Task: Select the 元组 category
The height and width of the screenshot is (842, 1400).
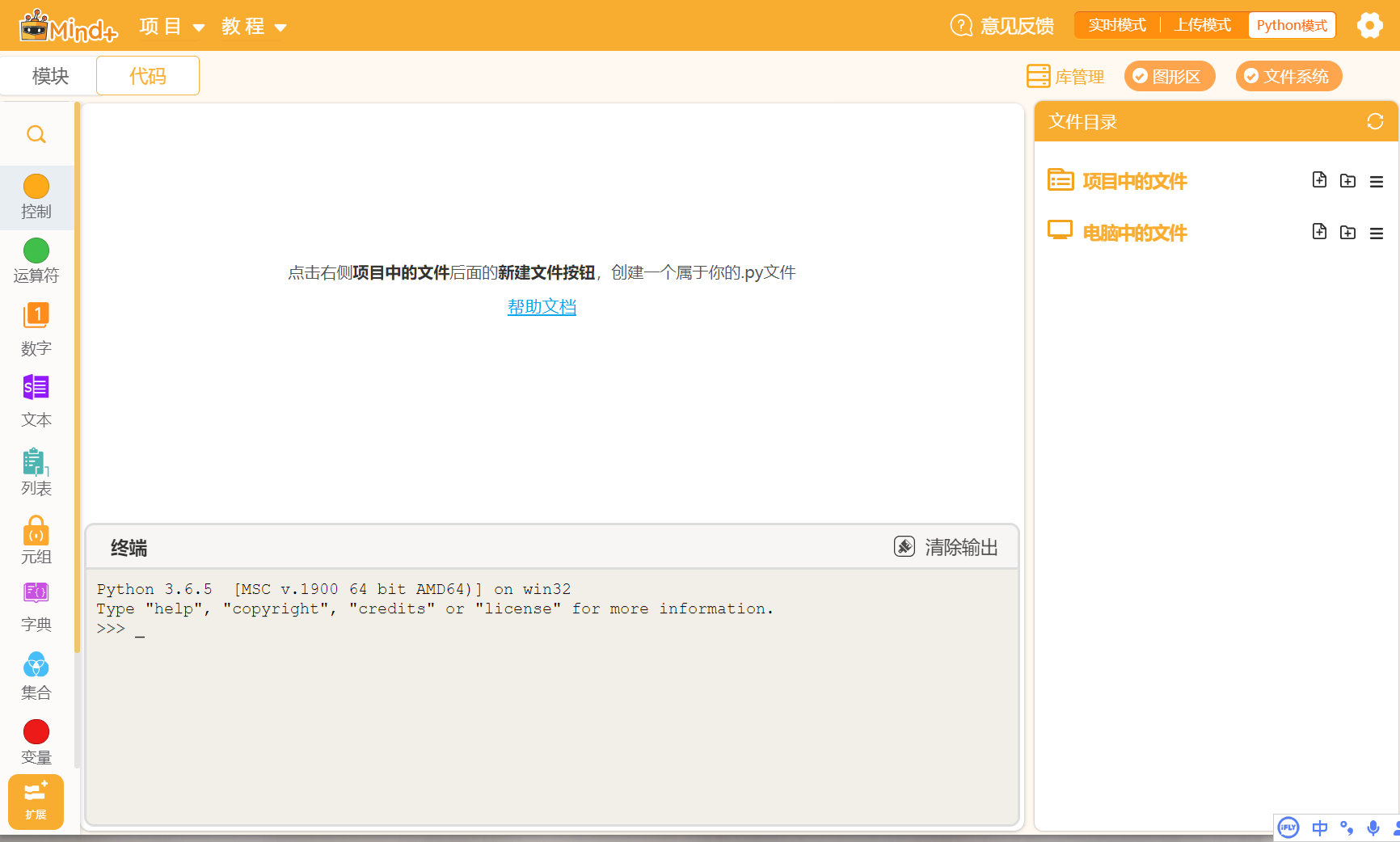Action: [x=36, y=540]
